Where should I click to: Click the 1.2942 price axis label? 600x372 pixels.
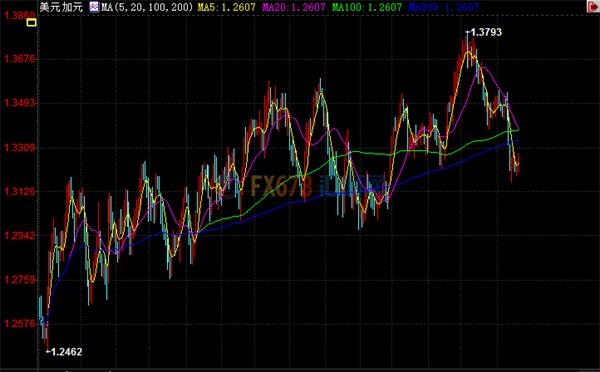click(x=20, y=235)
